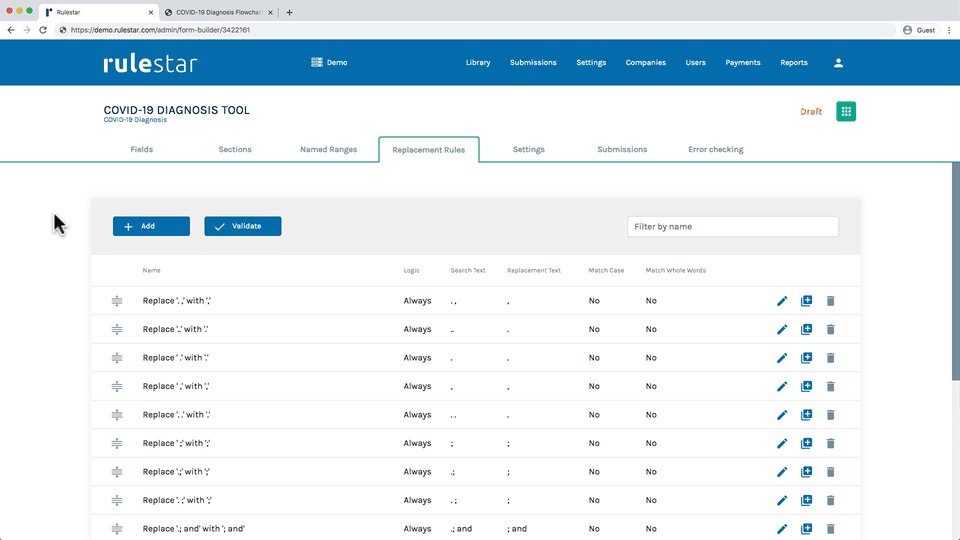Open Users in the top navigation

point(696,62)
